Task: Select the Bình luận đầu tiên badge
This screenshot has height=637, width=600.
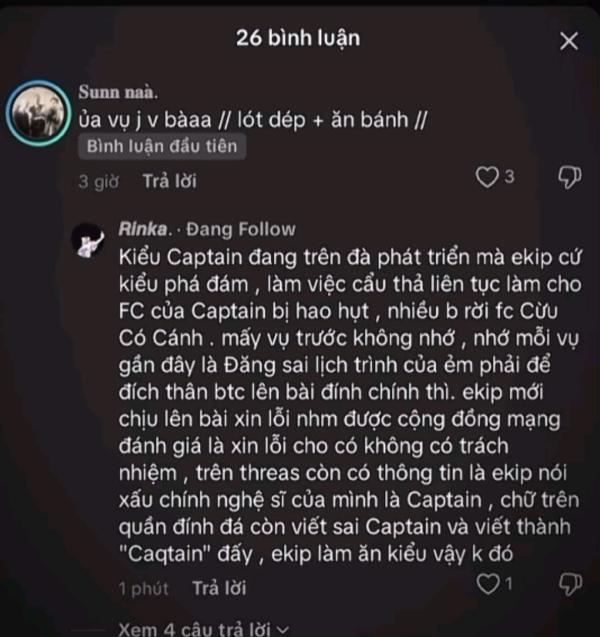Action: tap(162, 146)
